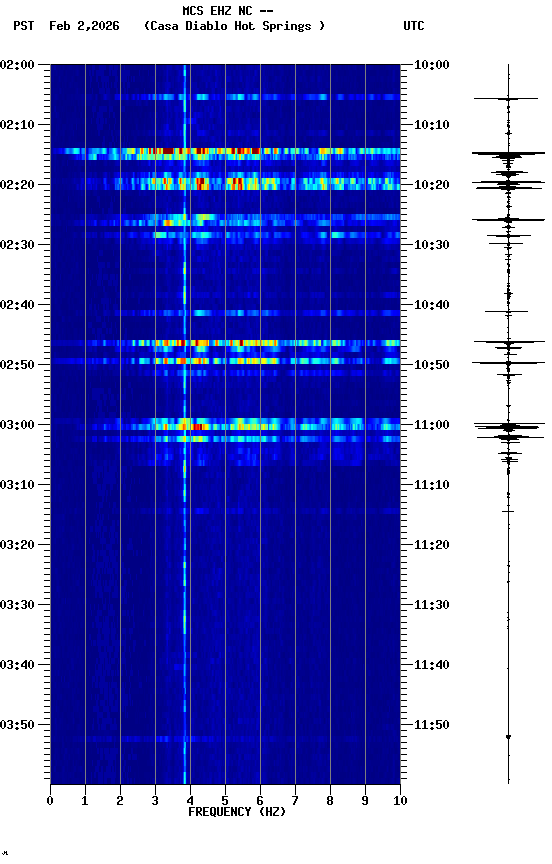Click the '02:40' PST time label
552x864 pixels.
(x=17, y=305)
